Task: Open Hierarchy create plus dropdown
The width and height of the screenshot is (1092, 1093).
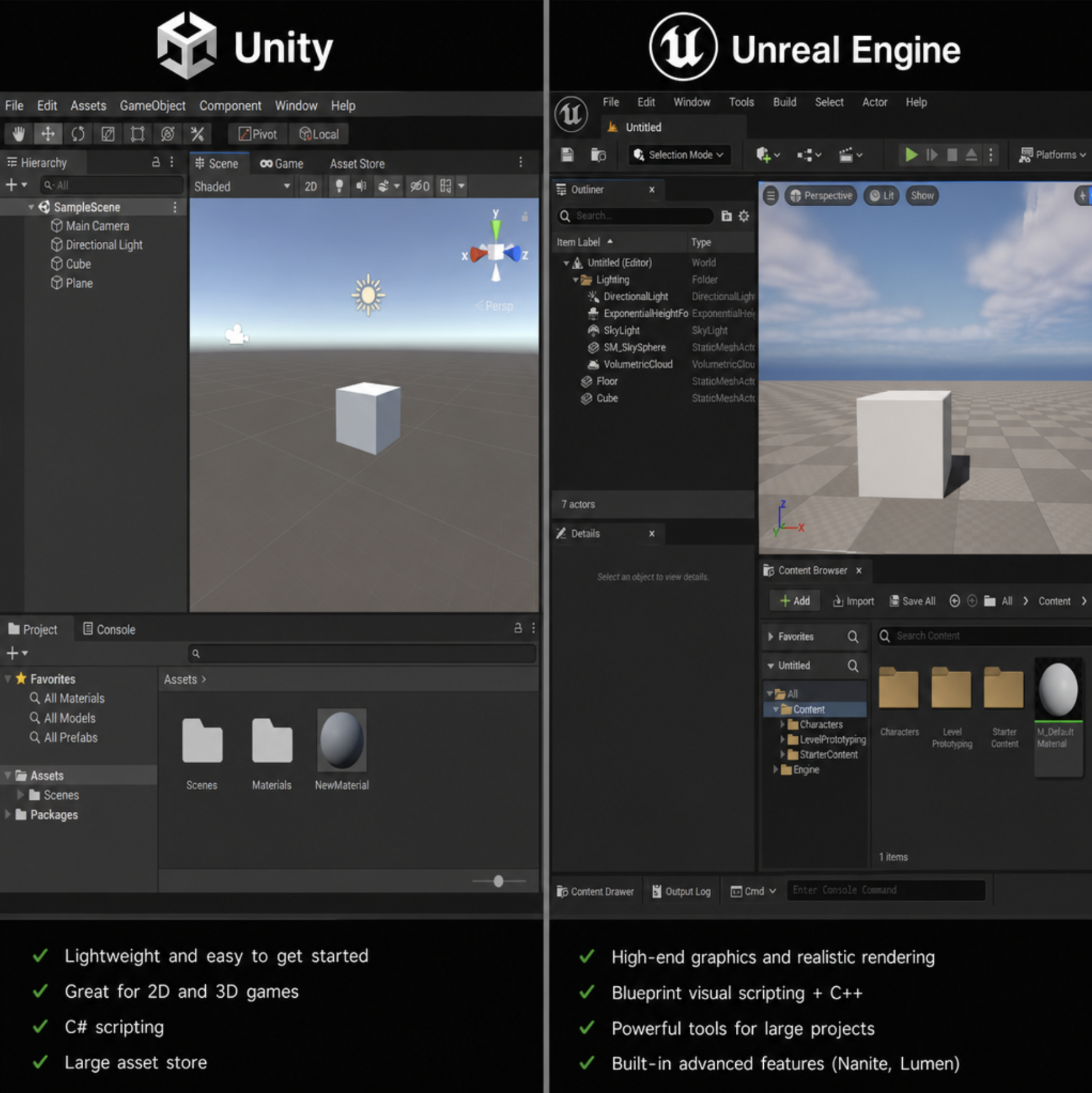Action: coord(17,185)
